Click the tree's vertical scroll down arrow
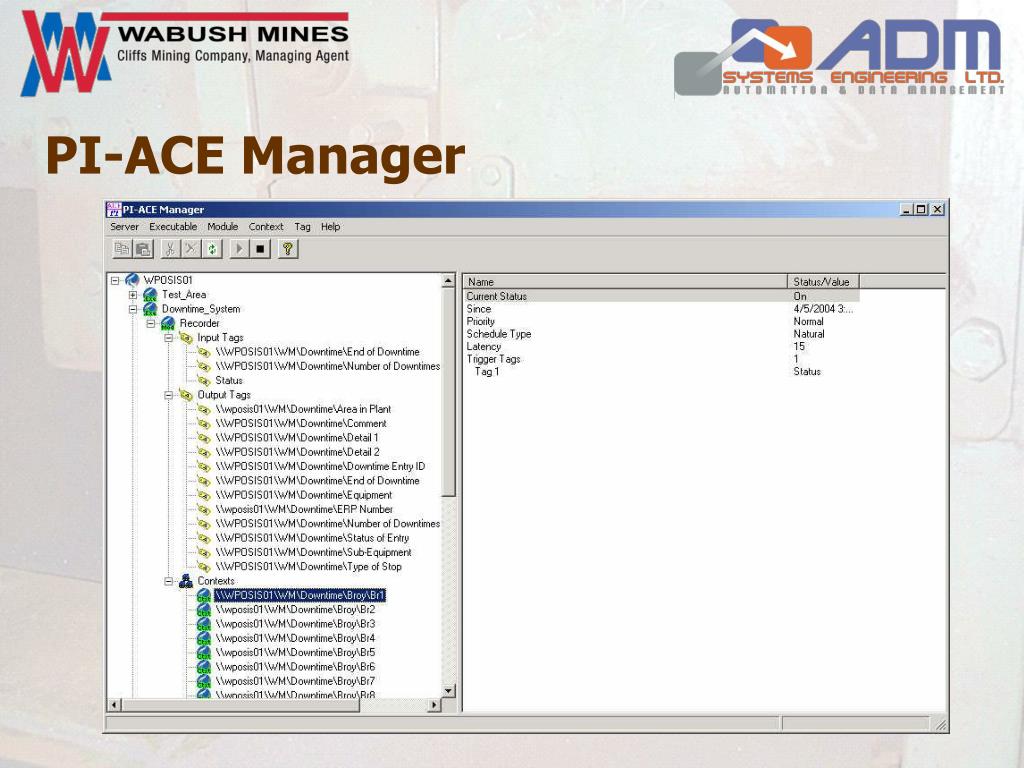This screenshot has width=1024, height=768. [448, 691]
